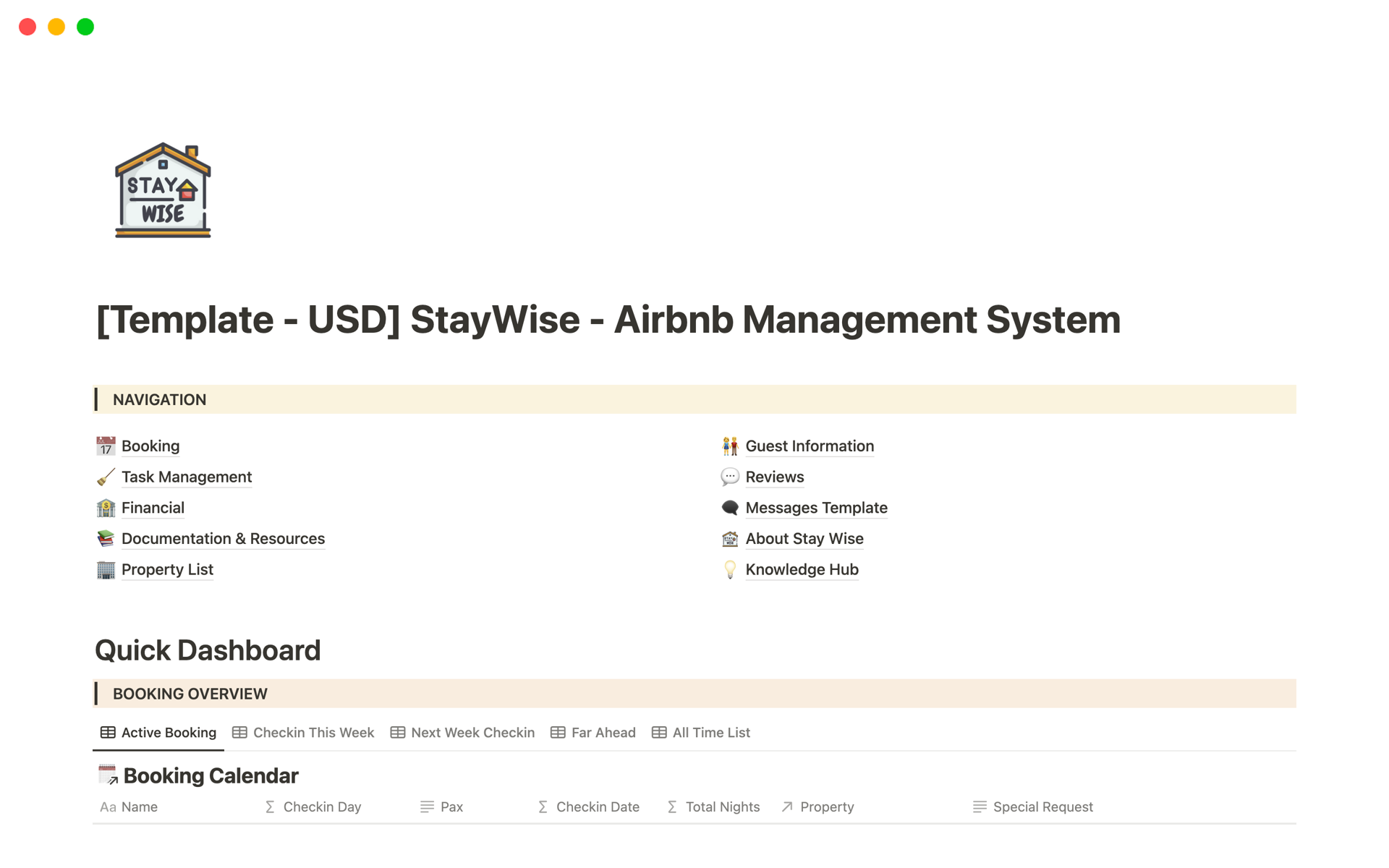Click the Reviews speech bubble icon
Screen dimensions: 1389x868
[730, 477]
